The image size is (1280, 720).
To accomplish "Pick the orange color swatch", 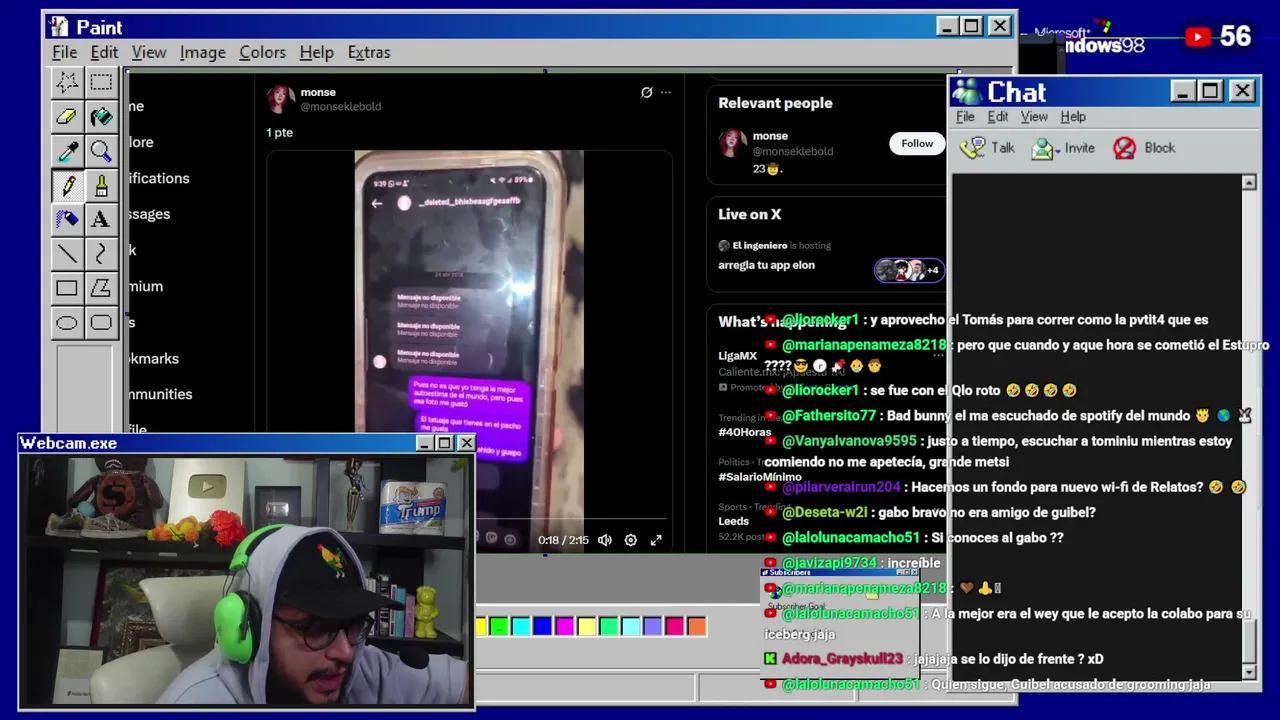I will pyautogui.click(x=697, y=626).
